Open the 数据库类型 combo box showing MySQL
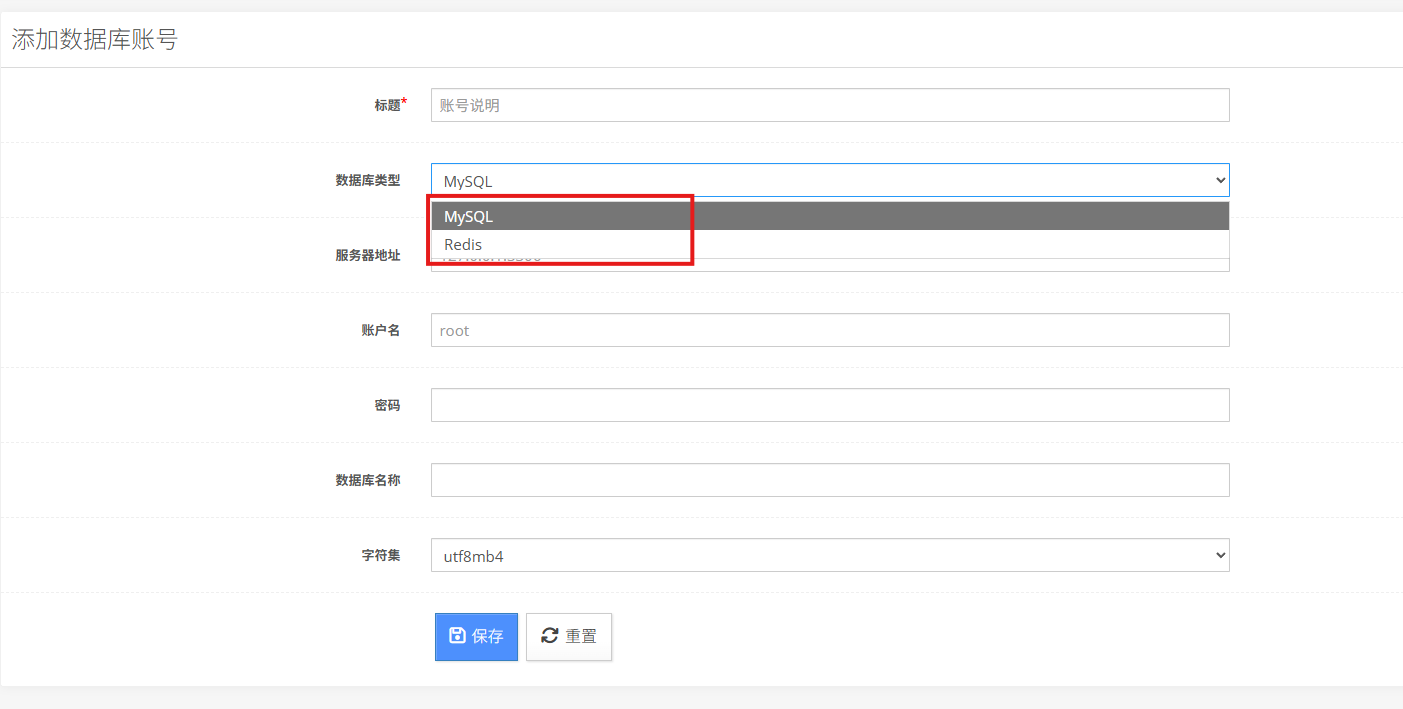Image resolution: width=1403 pixels, height=709 pixels. click(829, 181)
